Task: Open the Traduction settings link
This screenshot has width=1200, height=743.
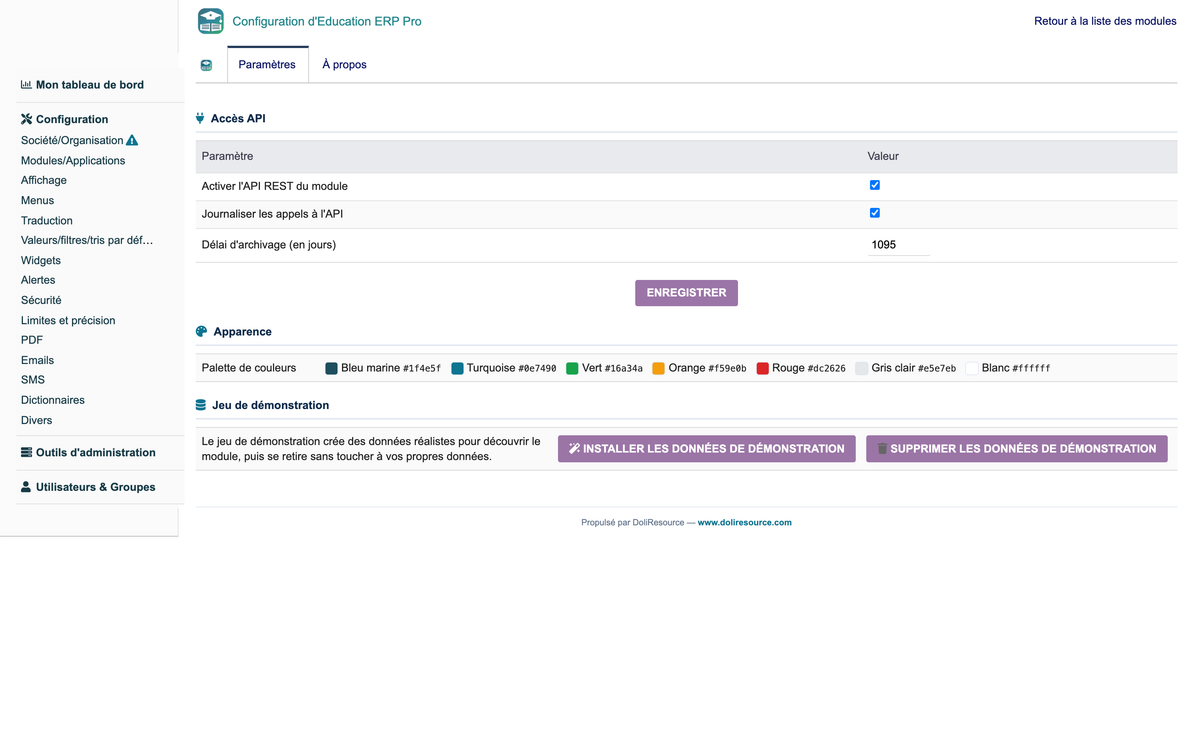Action: (47, 220)
